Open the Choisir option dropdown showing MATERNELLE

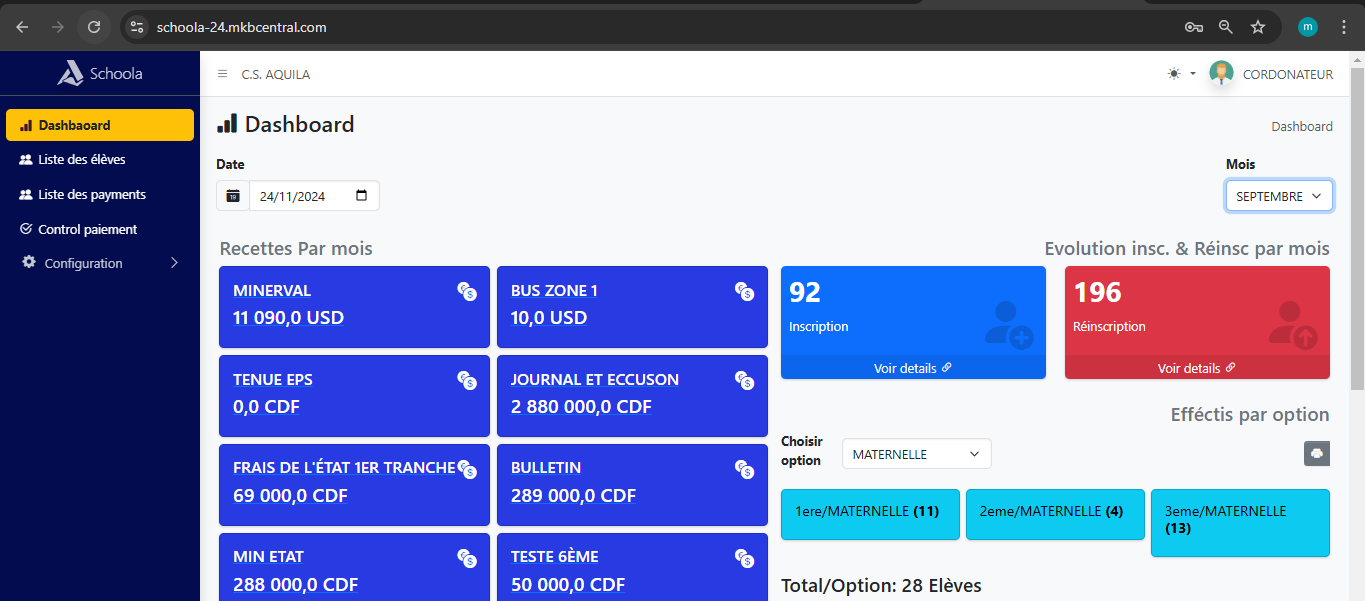pyautogui.click(x=916, y=454)
